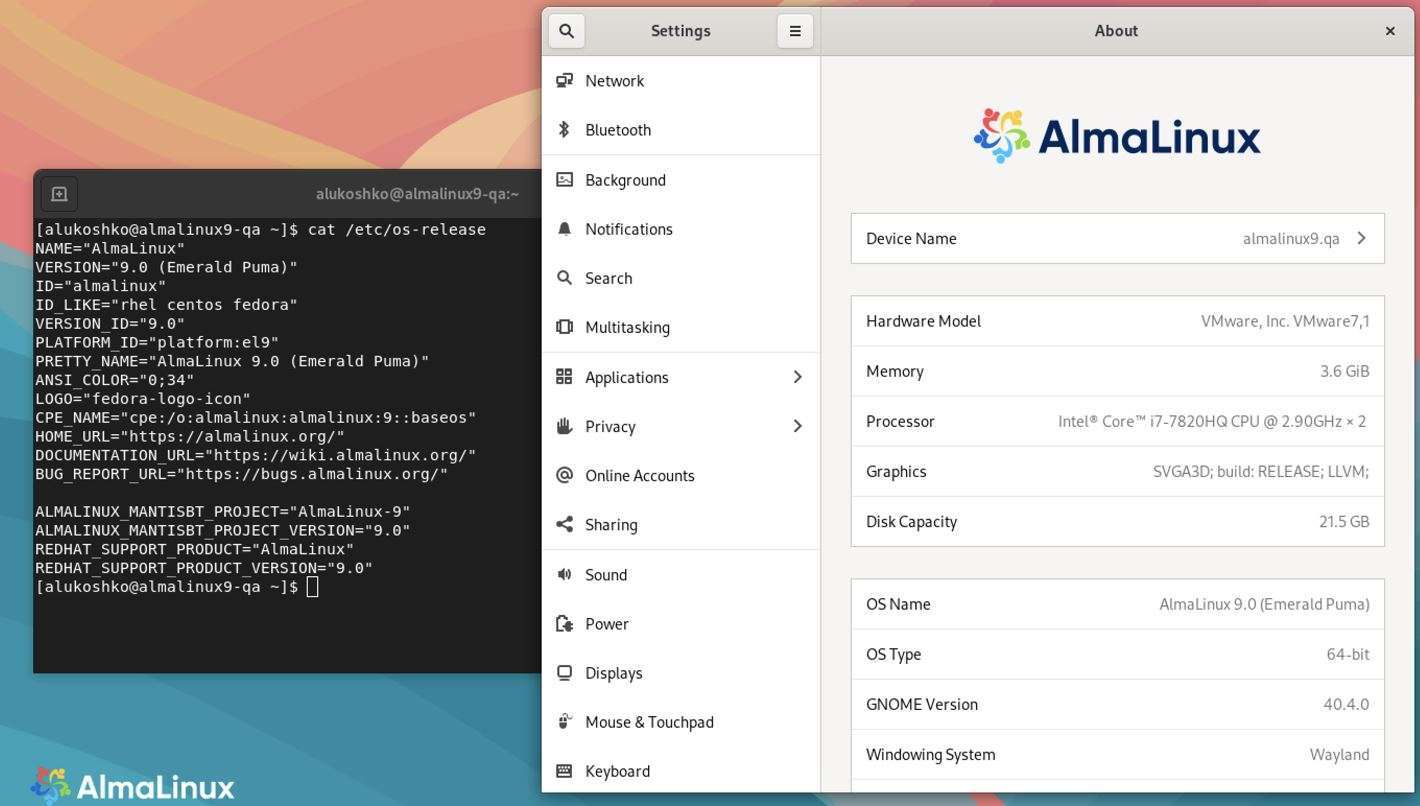Expand the Applications section

(627, 377)
